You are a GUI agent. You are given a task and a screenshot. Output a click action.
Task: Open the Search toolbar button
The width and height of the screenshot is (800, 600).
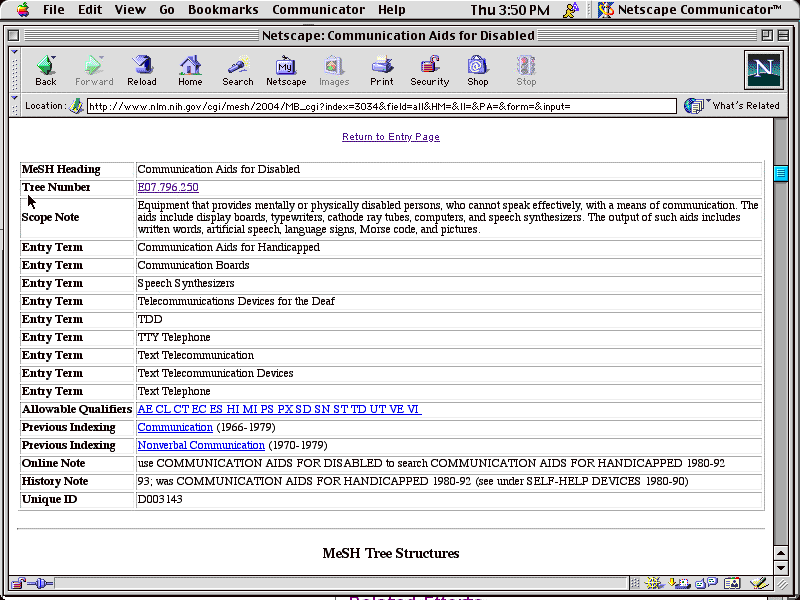pyautogui.click(x=238, y=70)
